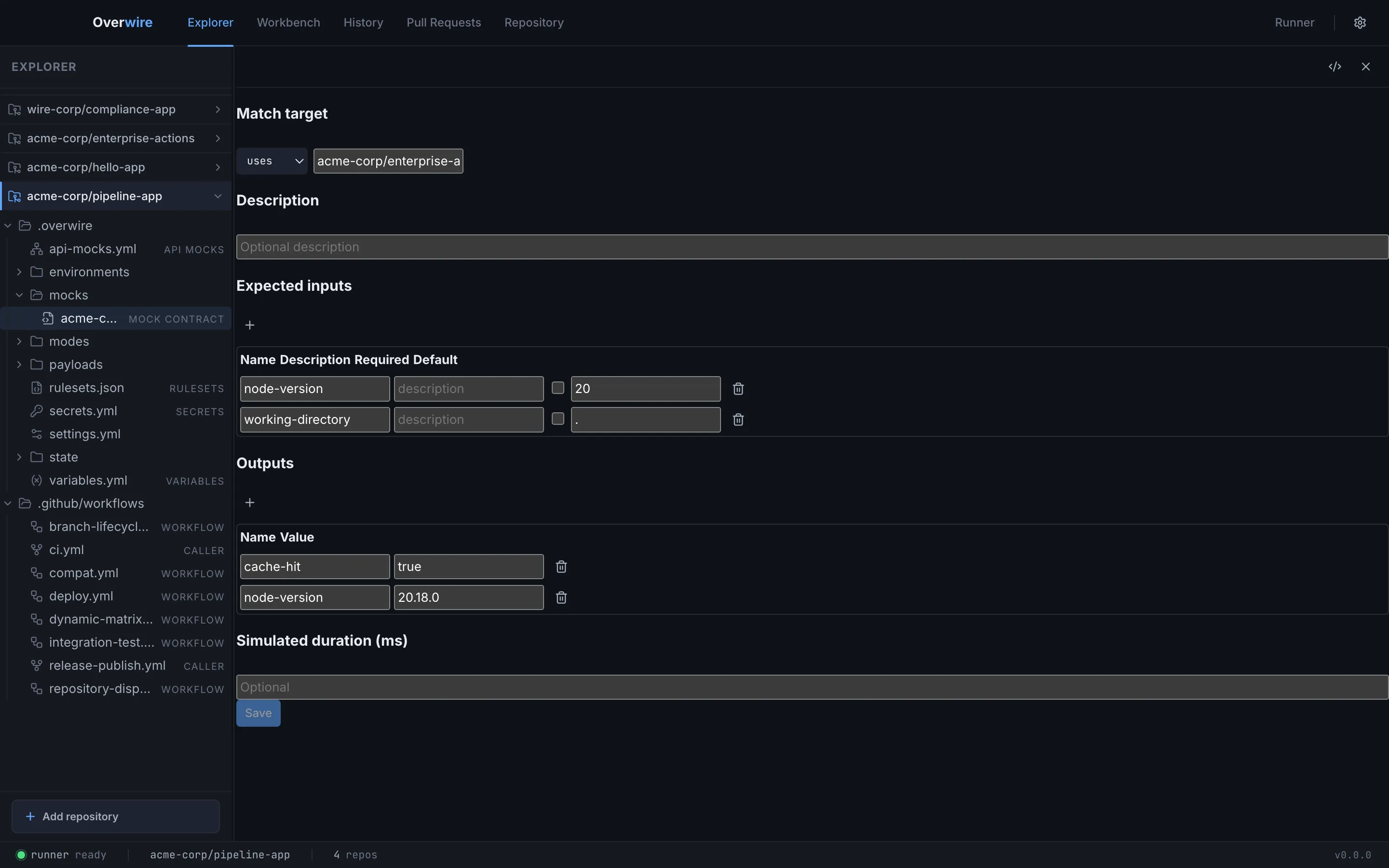Edit the node-version default value 20
Image resolution: width=1389 pixels, height=868 pixels.
(646, 389)
